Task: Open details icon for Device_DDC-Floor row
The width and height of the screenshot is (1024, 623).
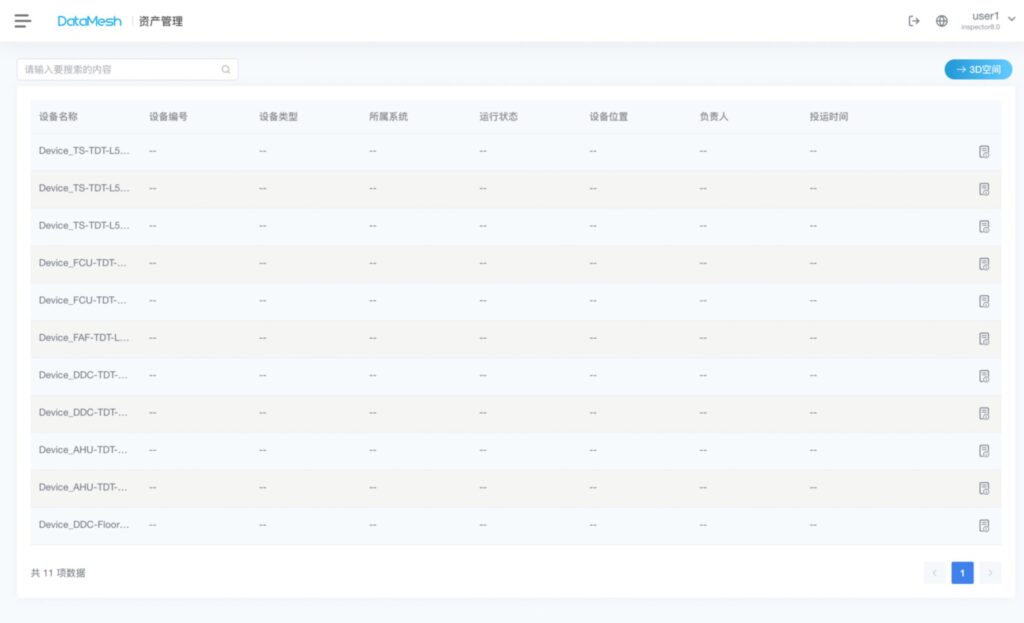Action: (984, 525)
